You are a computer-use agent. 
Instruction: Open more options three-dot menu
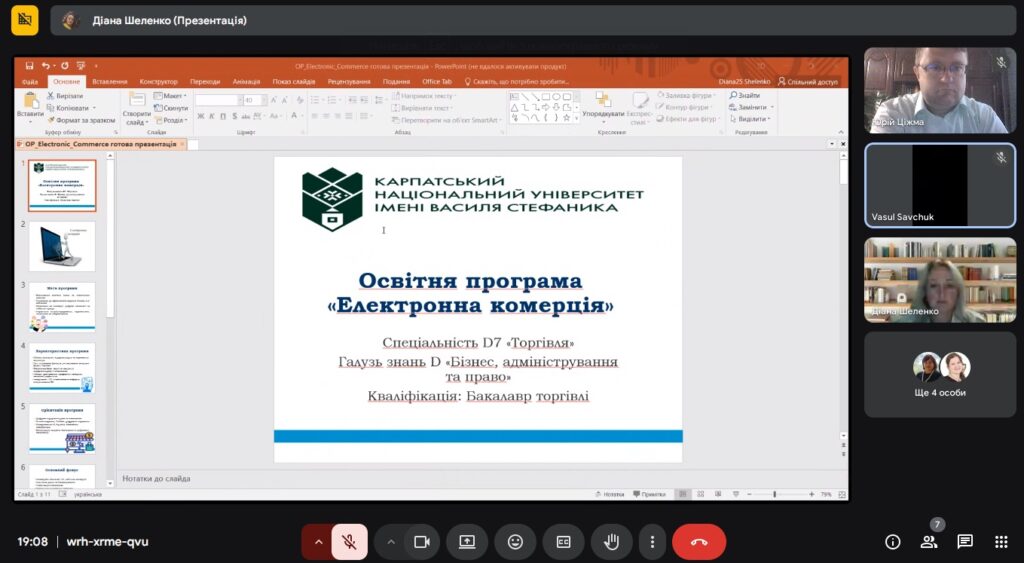click(652, 542)
